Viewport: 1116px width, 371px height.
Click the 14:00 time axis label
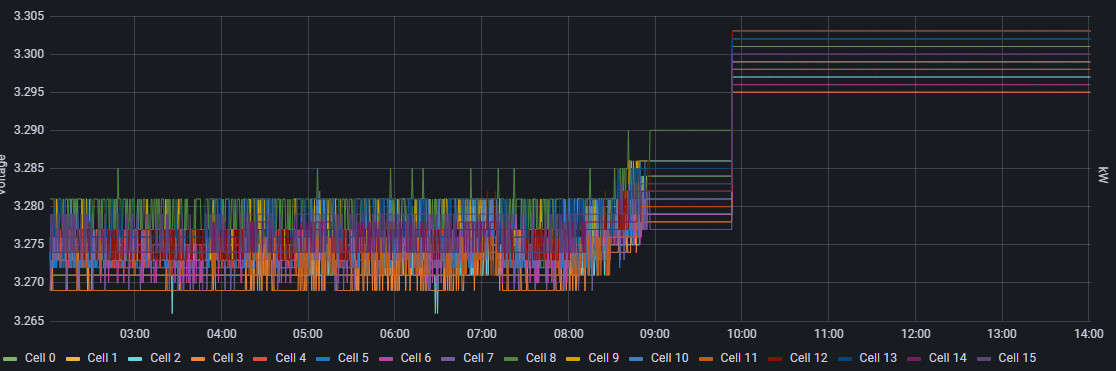click(x=1089, y=333)
